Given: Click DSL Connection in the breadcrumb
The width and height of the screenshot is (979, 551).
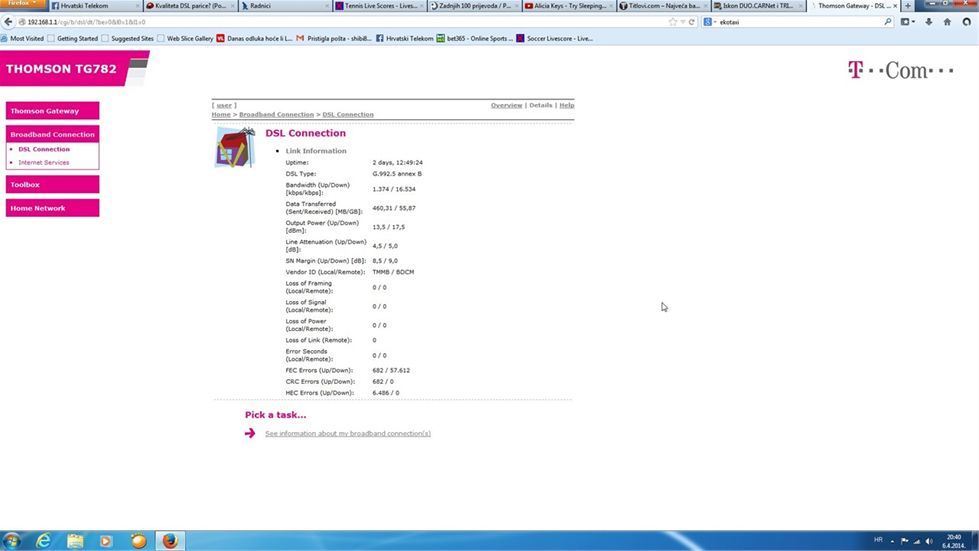Looking at the screenshot, I should (348, 115).
